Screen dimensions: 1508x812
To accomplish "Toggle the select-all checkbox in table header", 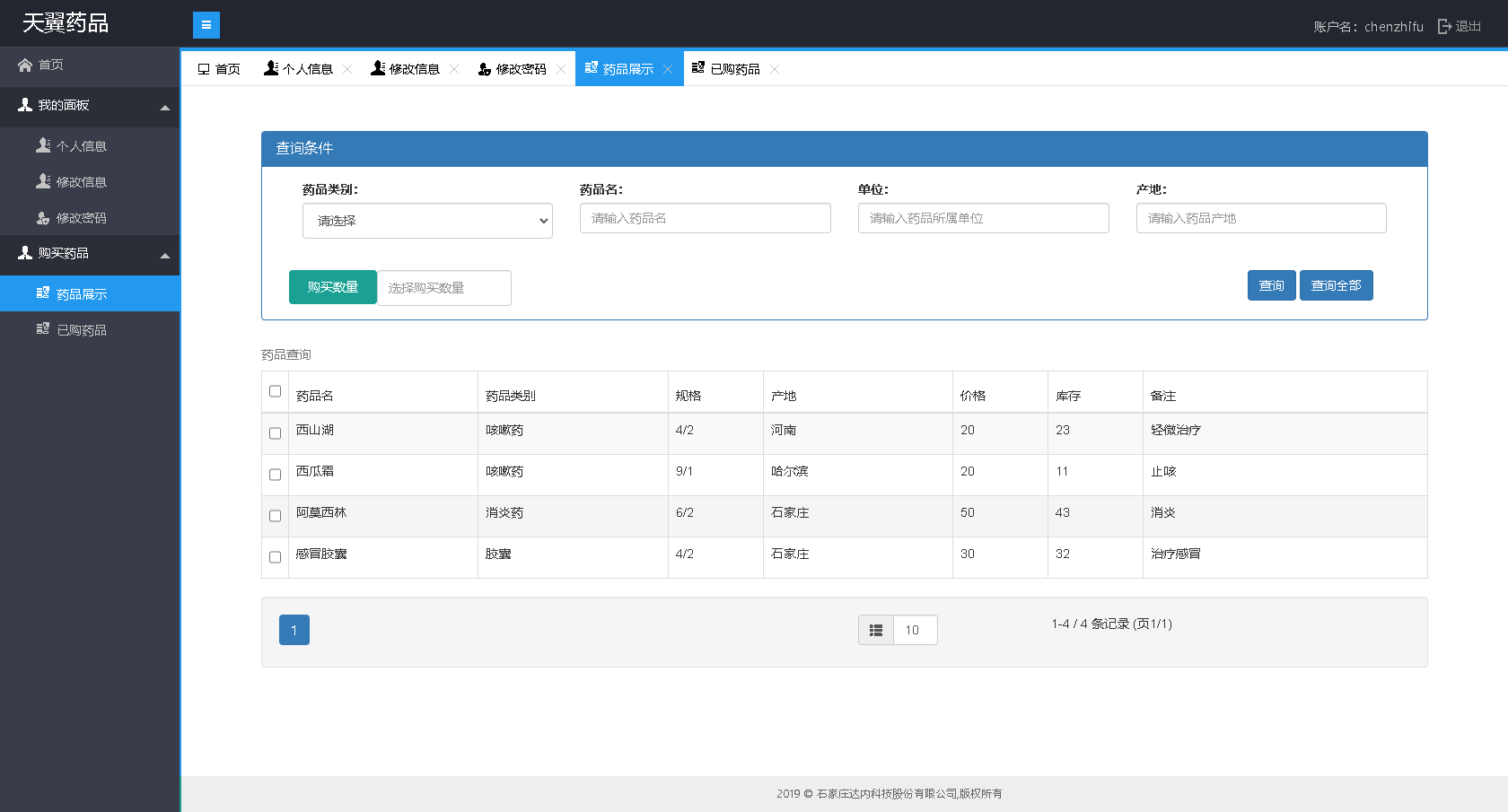I will [x=276, y=391].
